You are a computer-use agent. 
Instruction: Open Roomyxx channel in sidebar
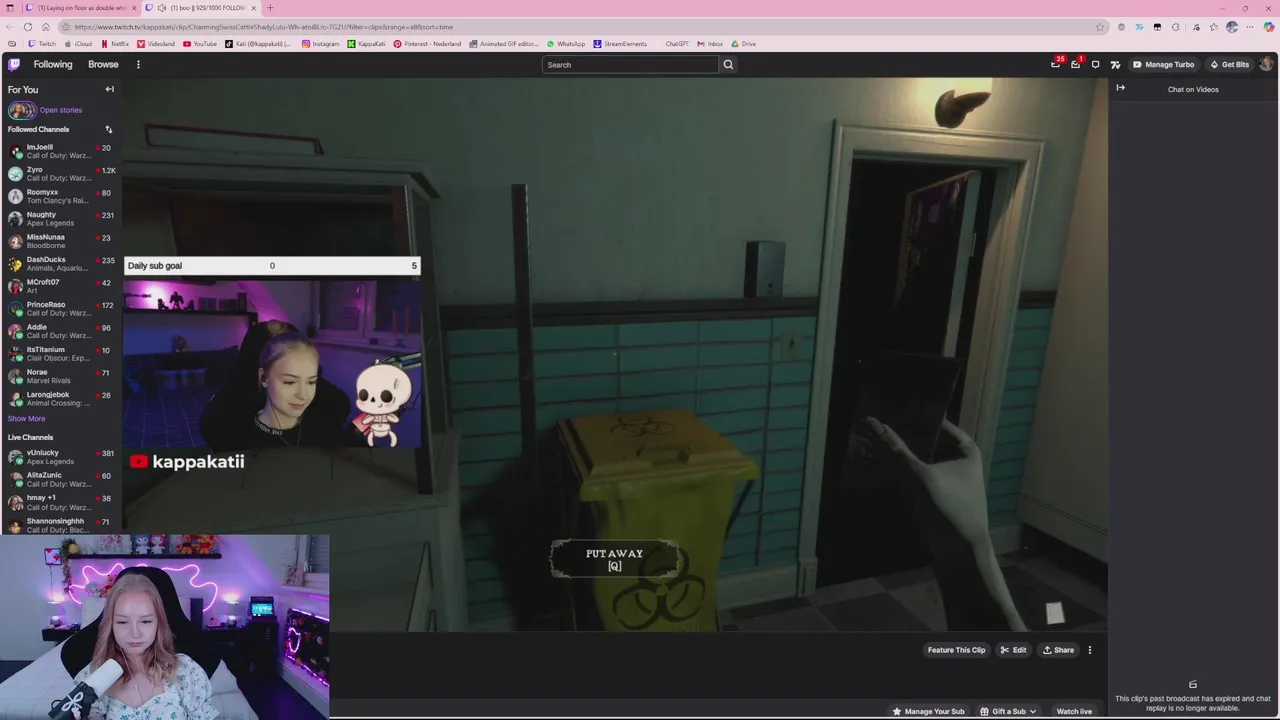60,196
